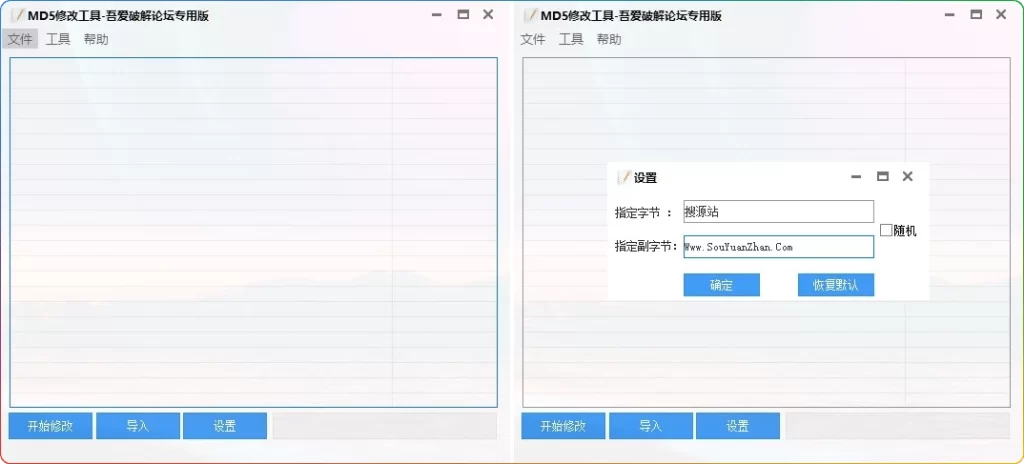
Task: Click the status field beside 设置 in left window
Action: coord(385,426)
